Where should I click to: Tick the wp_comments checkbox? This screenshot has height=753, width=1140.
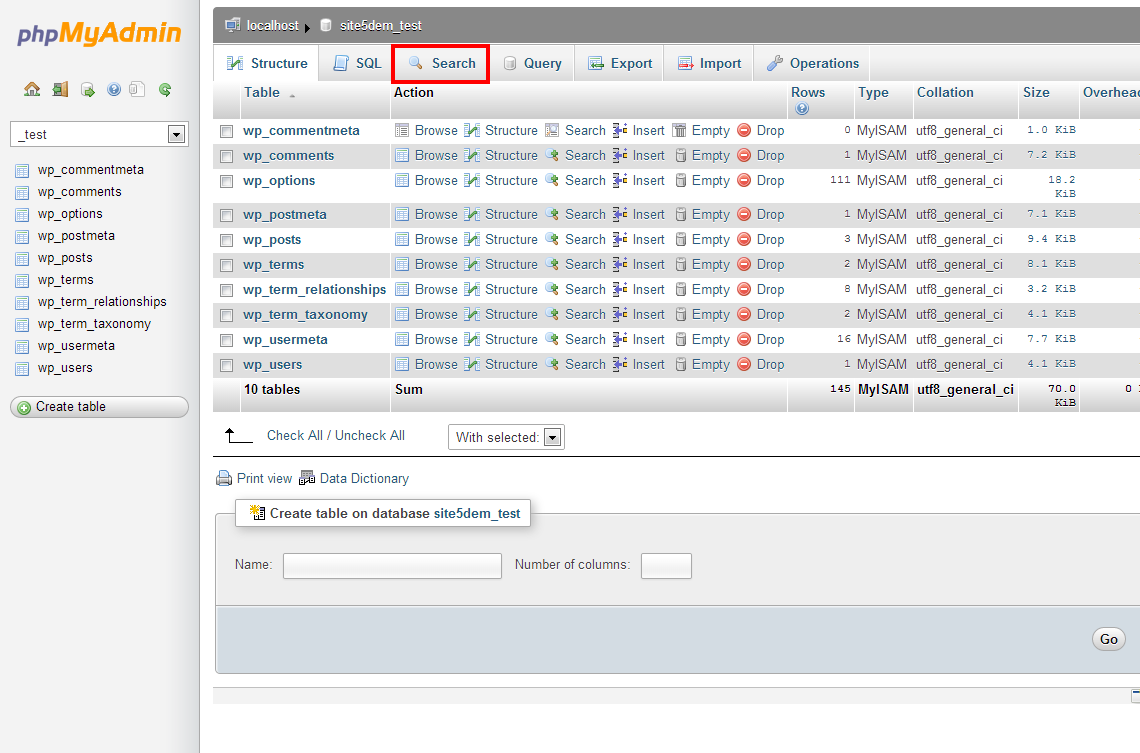pos(227,156)
